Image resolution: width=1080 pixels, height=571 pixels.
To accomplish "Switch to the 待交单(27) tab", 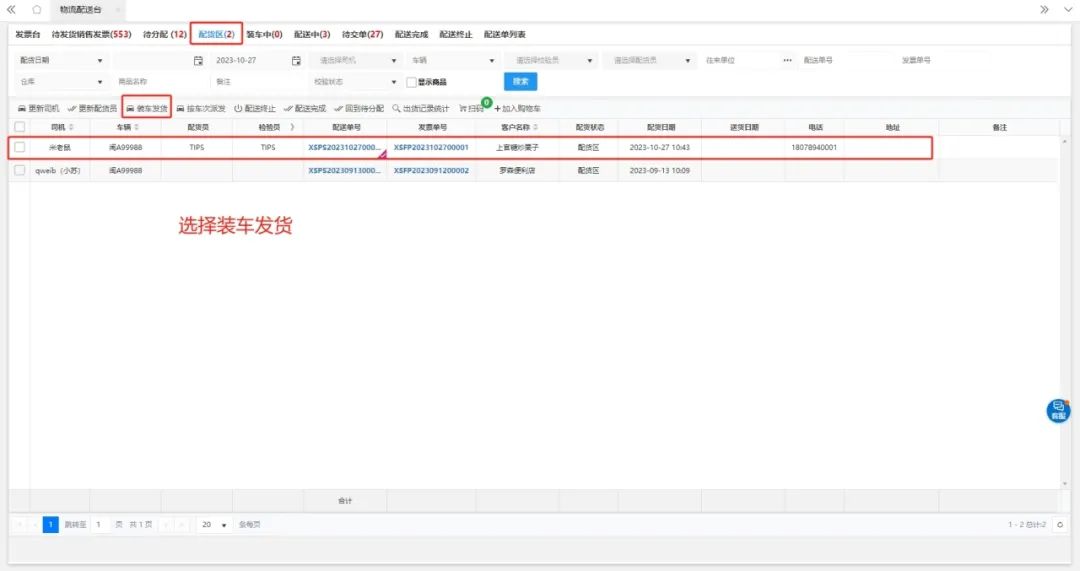I will click(362, 34).
